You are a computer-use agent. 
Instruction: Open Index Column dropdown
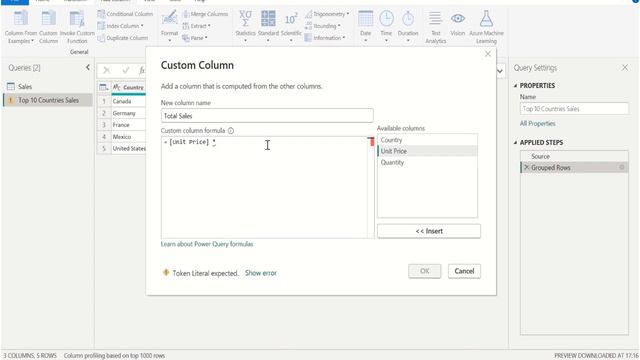pyautogui.click(x=120, y=26)
